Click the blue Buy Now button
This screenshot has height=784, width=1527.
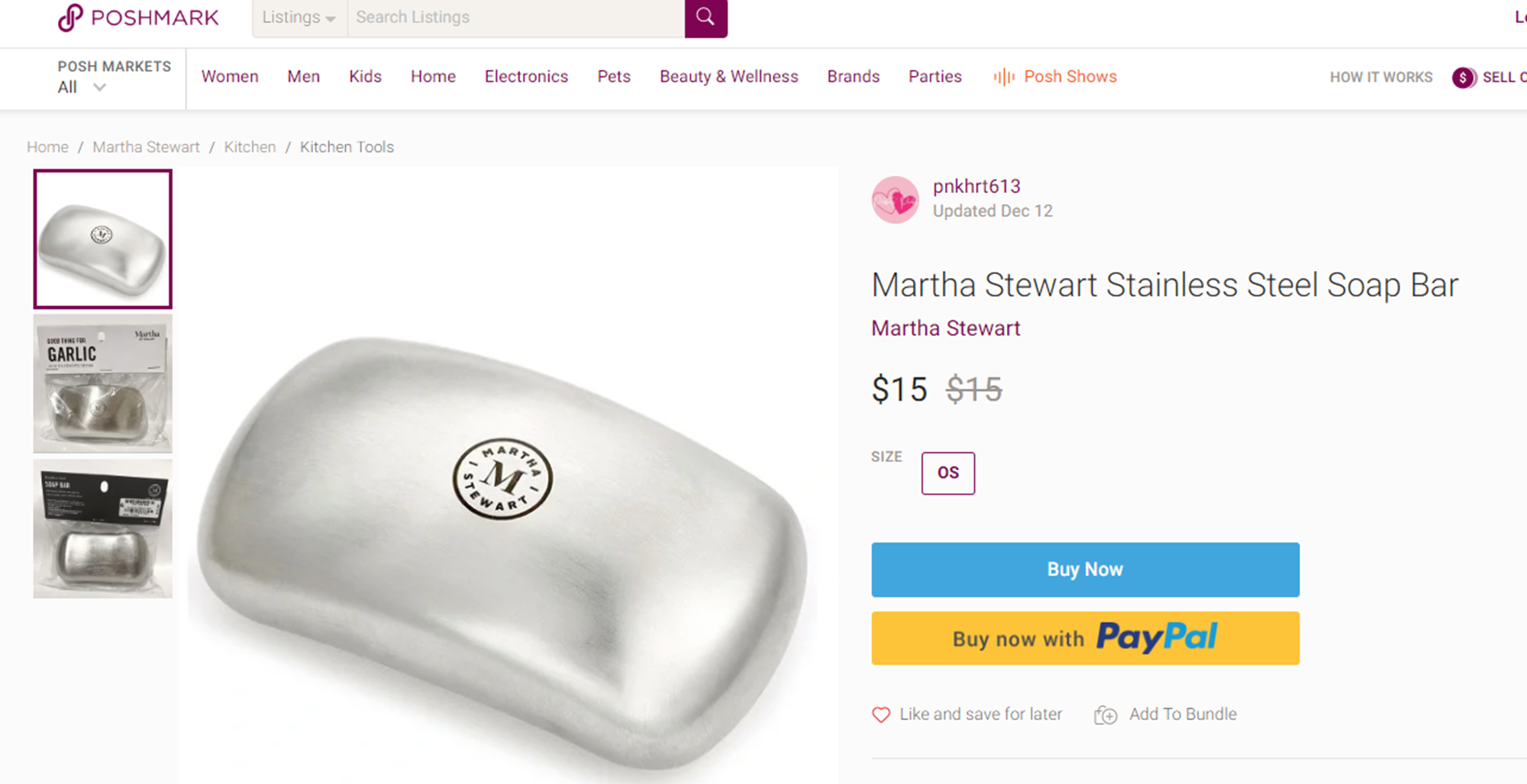pyautogui.click(x=1085, y=569)
